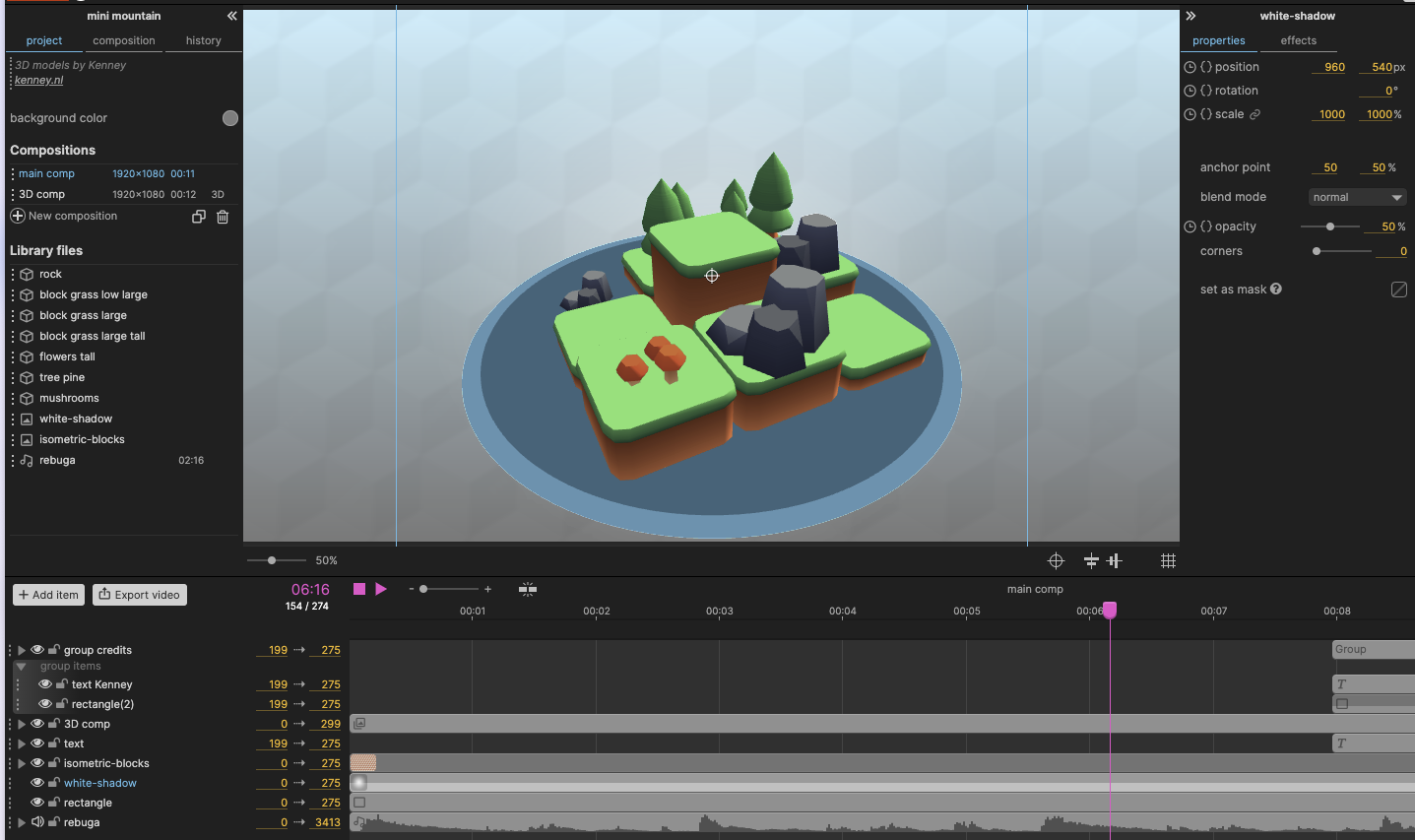
Task: Switch to the composition tab
Action: click(123, 40)
